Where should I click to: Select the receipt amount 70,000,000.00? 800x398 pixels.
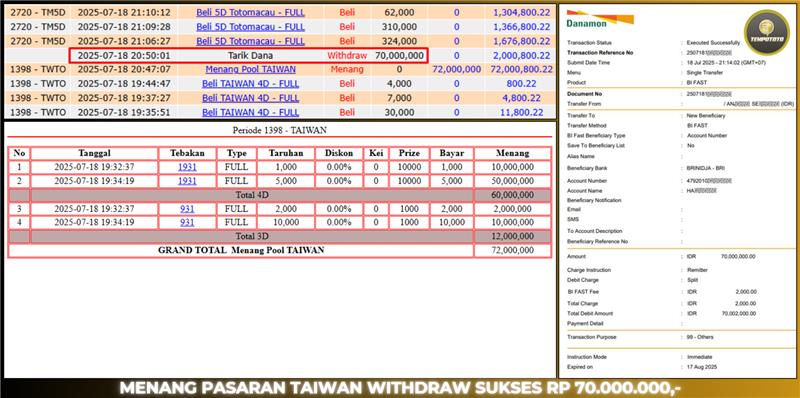tap(738, 257)
